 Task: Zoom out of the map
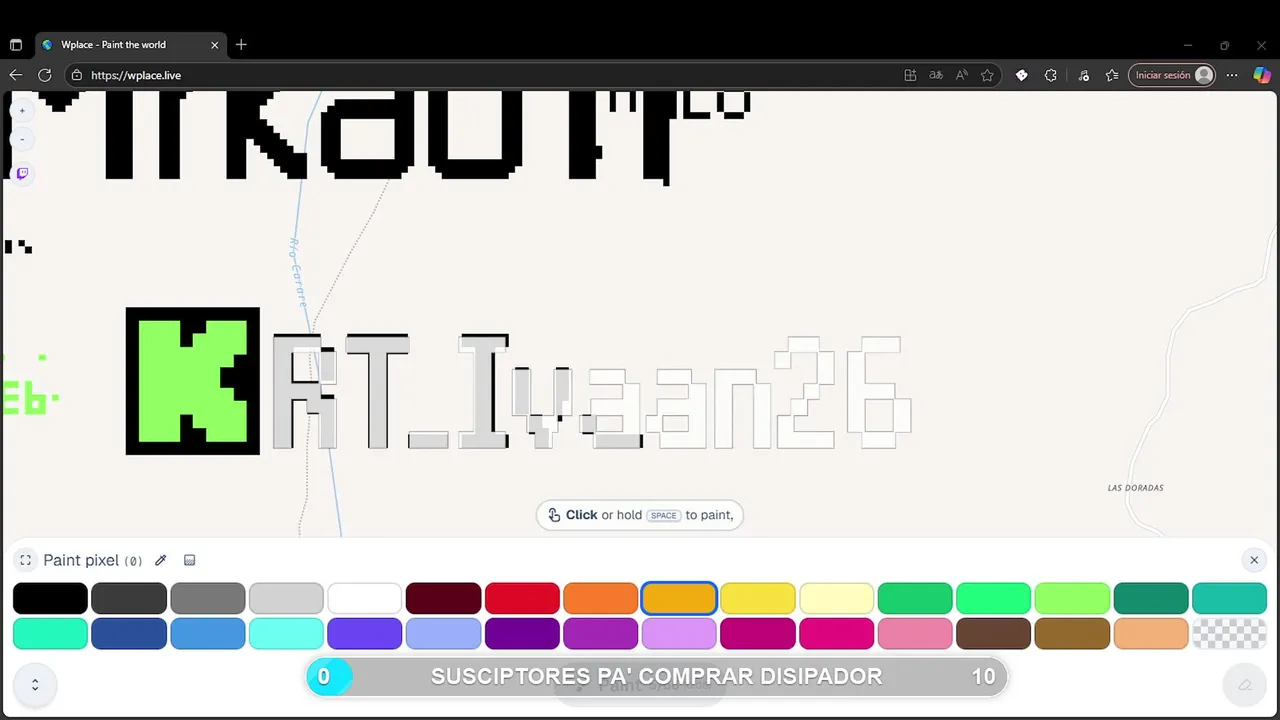pos(22,139)
